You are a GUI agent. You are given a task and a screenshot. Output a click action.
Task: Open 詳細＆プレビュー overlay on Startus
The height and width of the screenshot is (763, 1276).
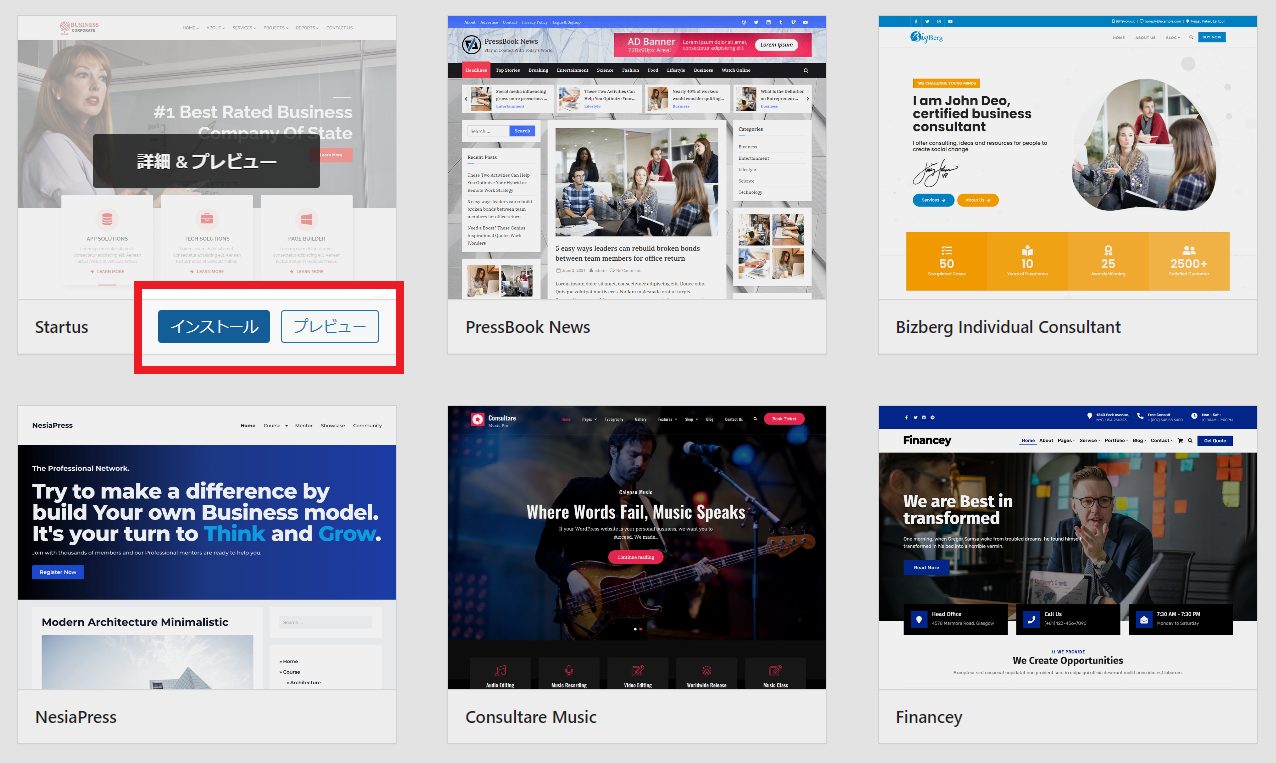(x=206, y=161)
